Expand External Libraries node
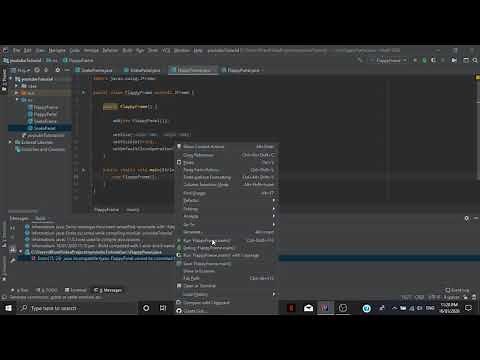Image resolution: width=480 pixels, height=360 pixels. click(x=11, y=142)
